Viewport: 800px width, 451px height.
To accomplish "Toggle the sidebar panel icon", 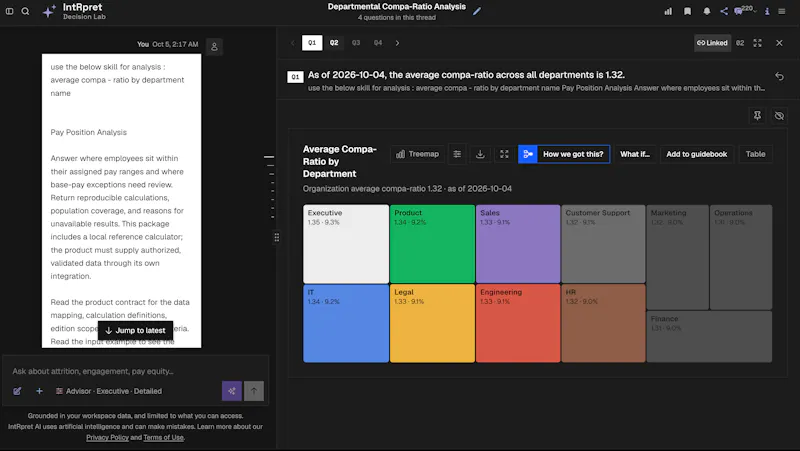I will click(x=9, y=11).
